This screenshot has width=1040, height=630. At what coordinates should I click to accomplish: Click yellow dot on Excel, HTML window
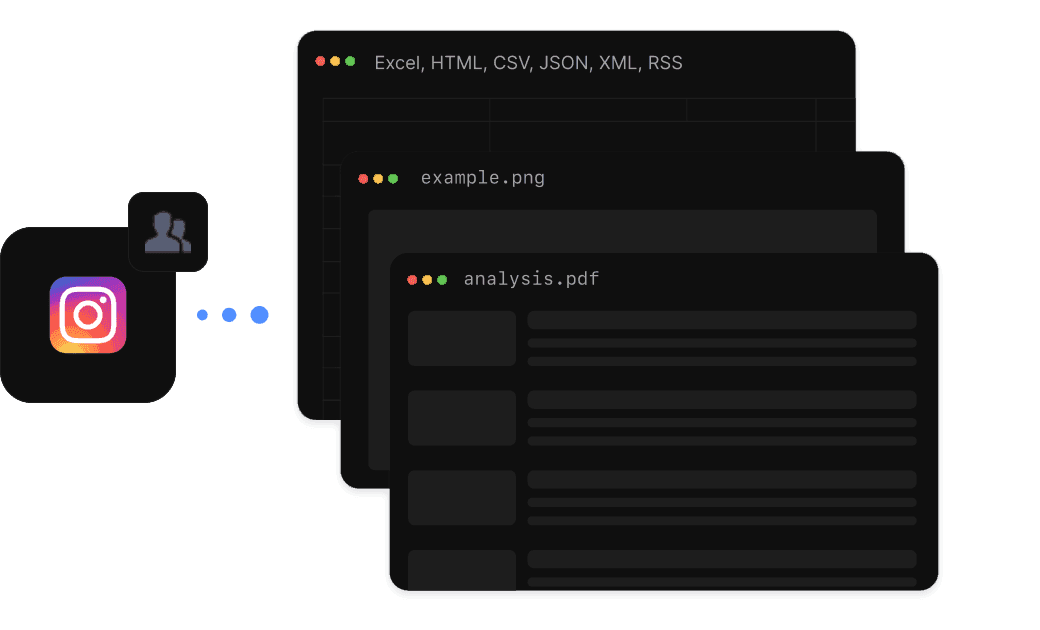pos(335,61)
